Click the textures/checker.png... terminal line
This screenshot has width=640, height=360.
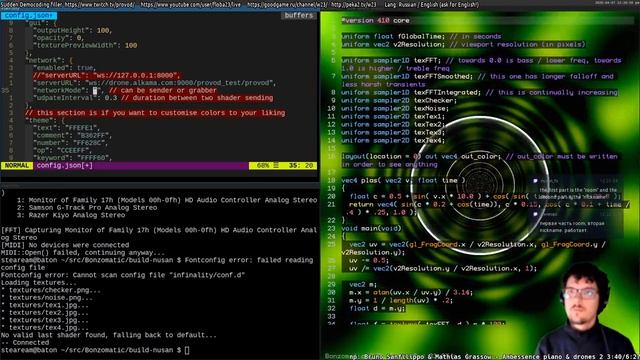pyautogui.click(x=51, y=290)
